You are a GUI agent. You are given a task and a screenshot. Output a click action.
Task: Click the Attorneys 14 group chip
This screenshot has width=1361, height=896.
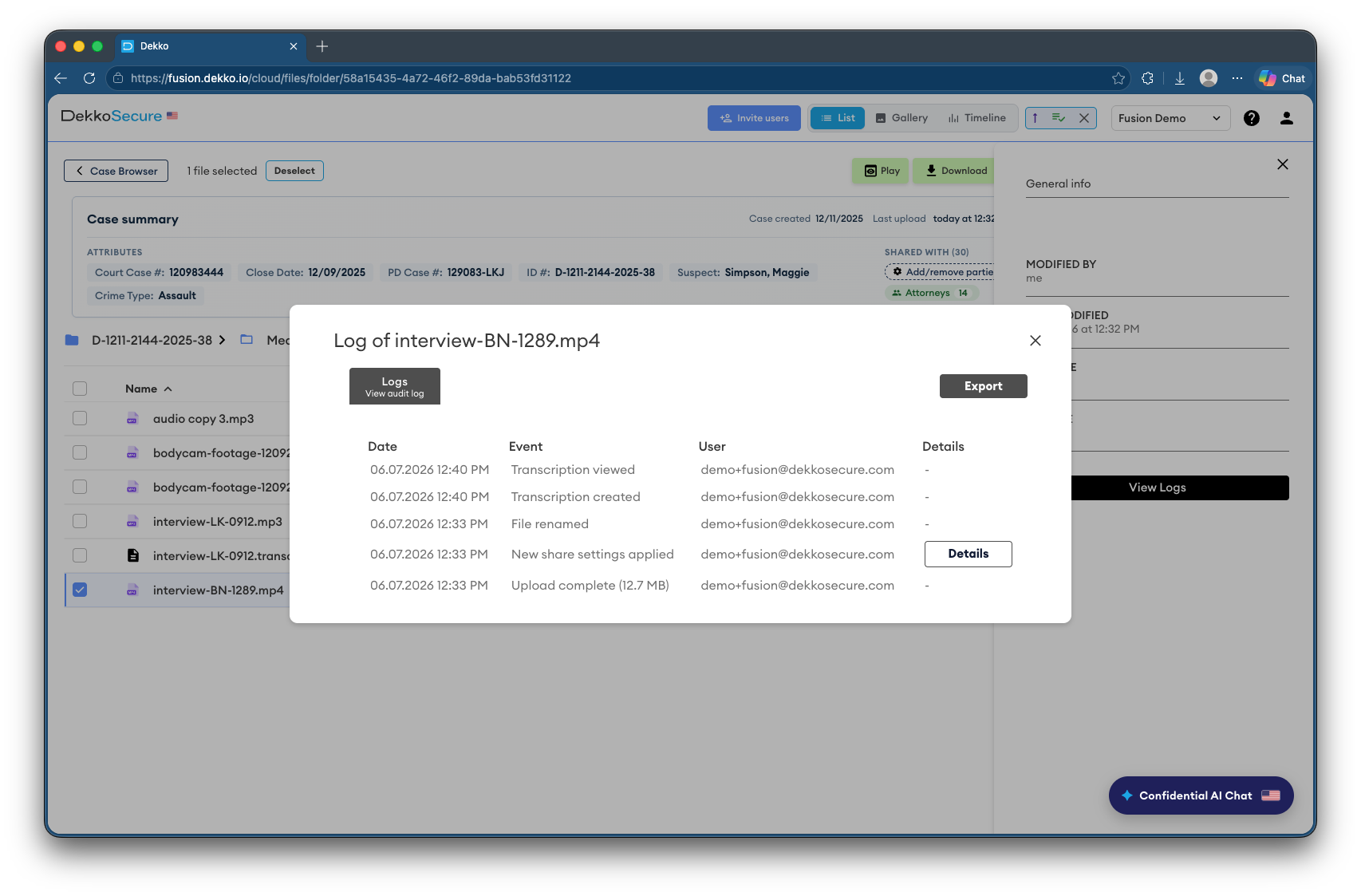[x=930, y=293]
